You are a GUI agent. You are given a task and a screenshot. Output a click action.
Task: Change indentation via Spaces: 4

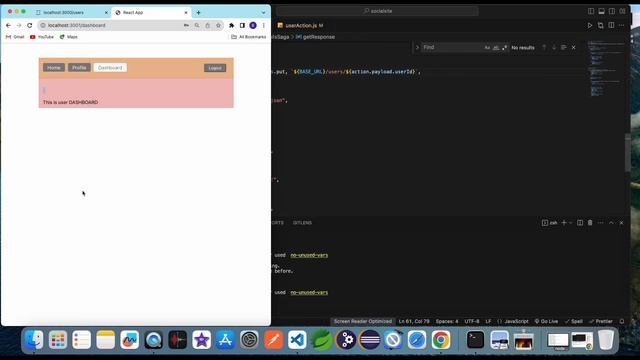[447, 321]
